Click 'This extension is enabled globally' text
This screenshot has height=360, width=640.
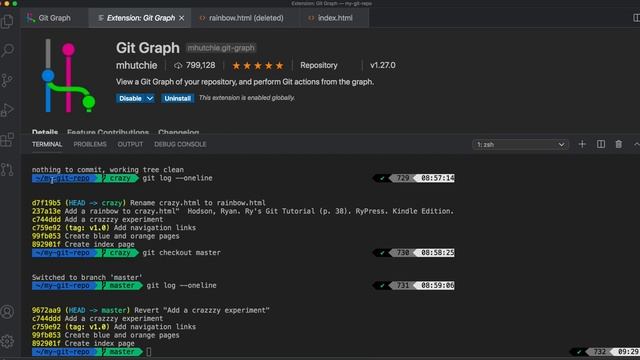tap(247, 98)
